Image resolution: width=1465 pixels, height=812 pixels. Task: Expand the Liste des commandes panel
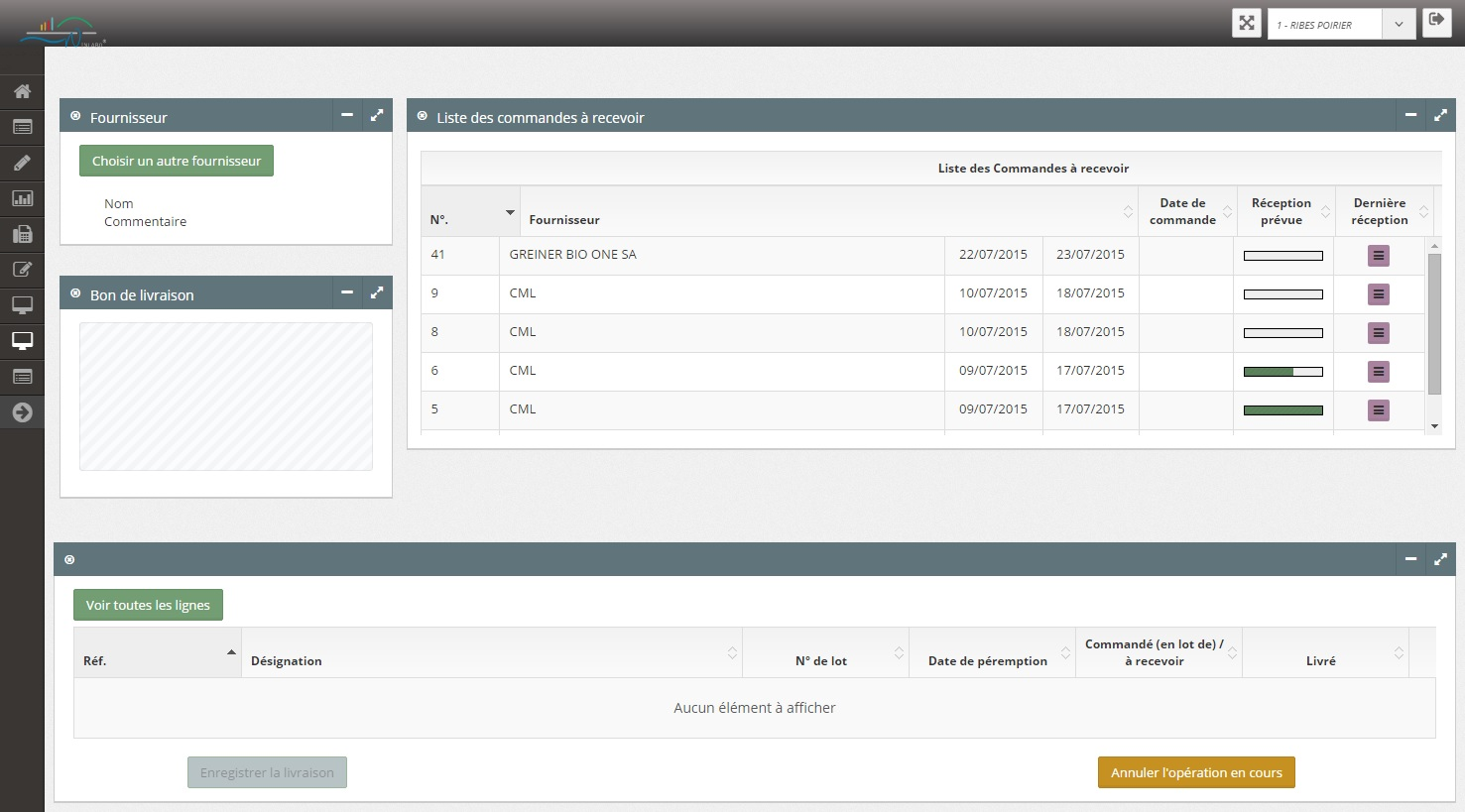[1440, 116]
